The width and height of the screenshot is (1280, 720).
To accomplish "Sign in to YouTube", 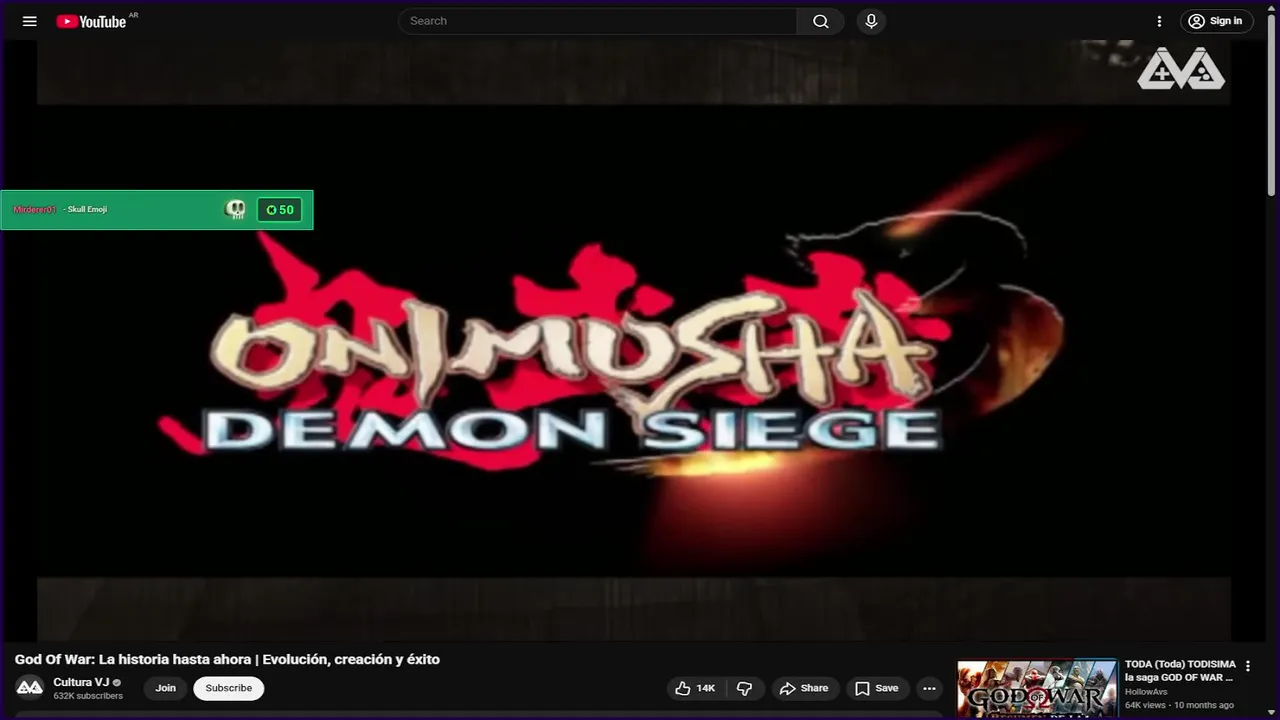I will [1217, 21].
